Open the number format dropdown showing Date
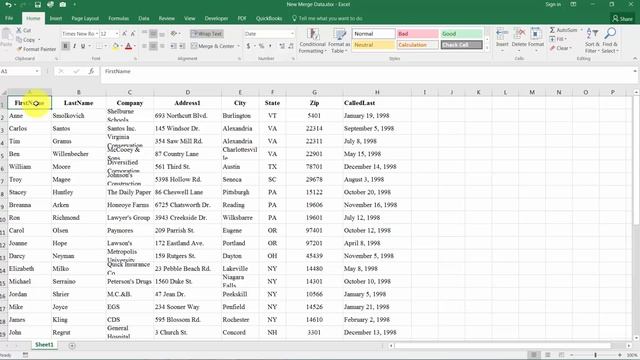 [292, 34]
